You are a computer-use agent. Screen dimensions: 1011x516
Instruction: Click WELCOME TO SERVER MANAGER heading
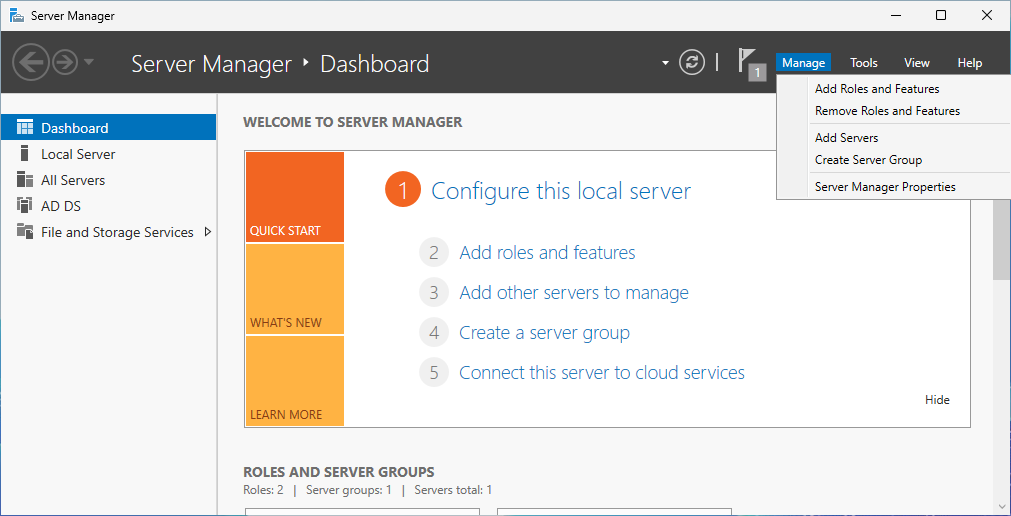click(x=353, y=122)
